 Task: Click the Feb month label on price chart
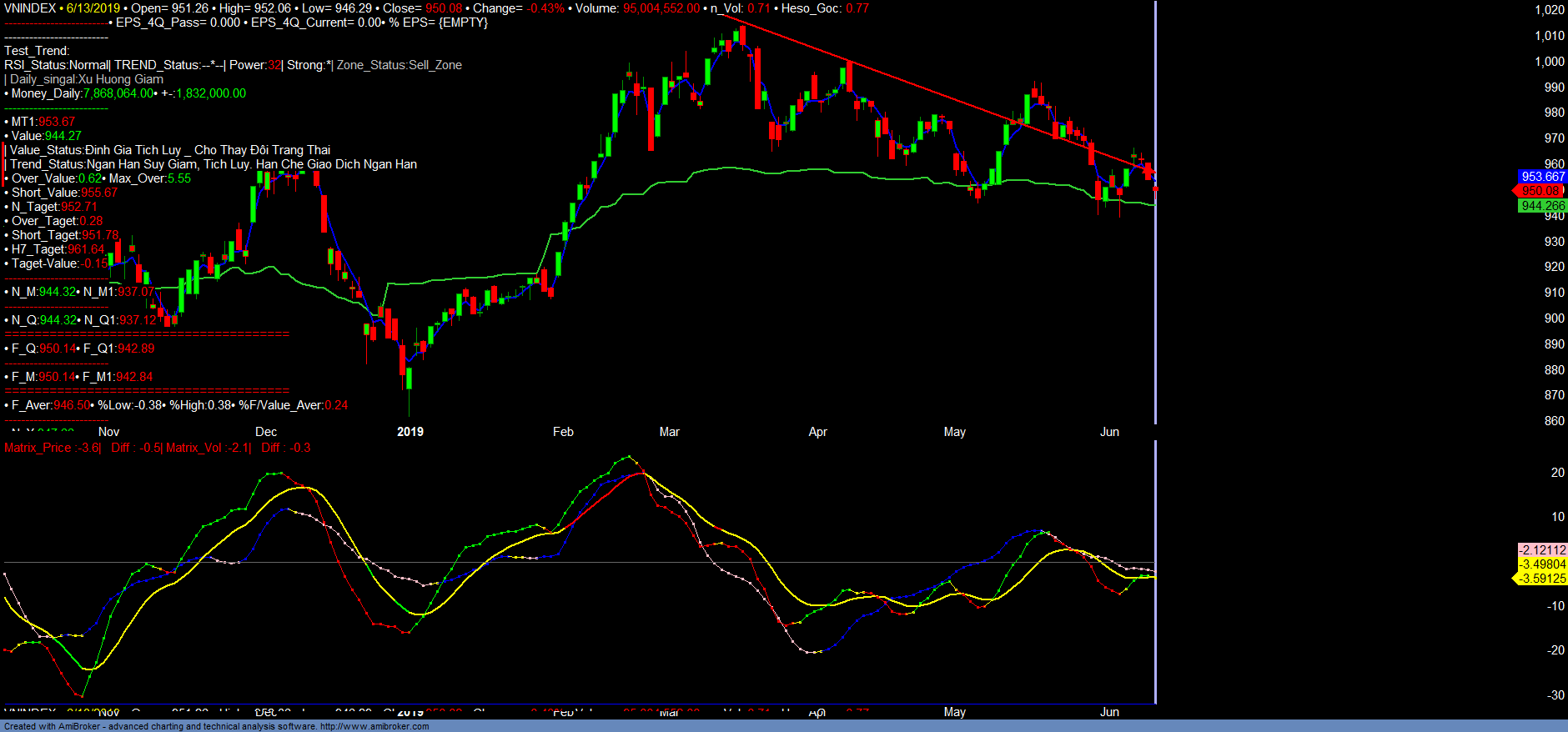(563, 432)
